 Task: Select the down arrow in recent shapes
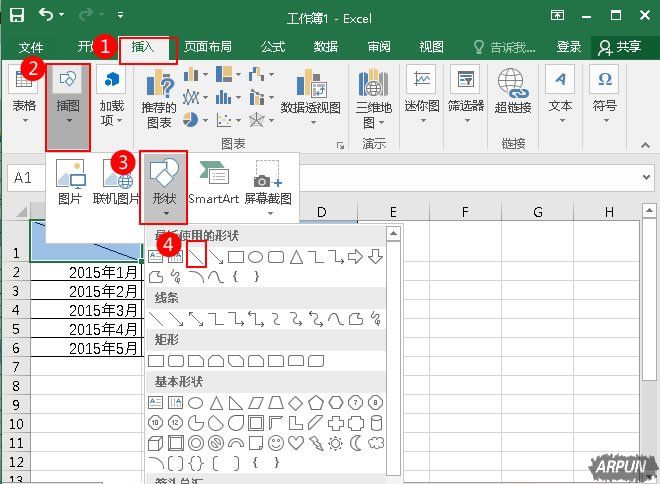[x=375, y=256]
